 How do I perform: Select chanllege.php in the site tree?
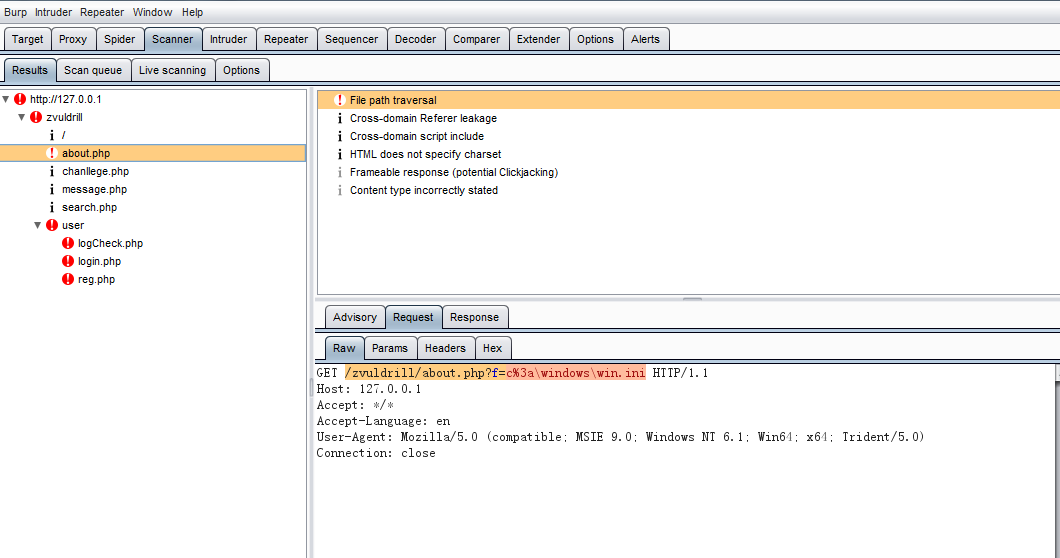[x=95, y=172]
